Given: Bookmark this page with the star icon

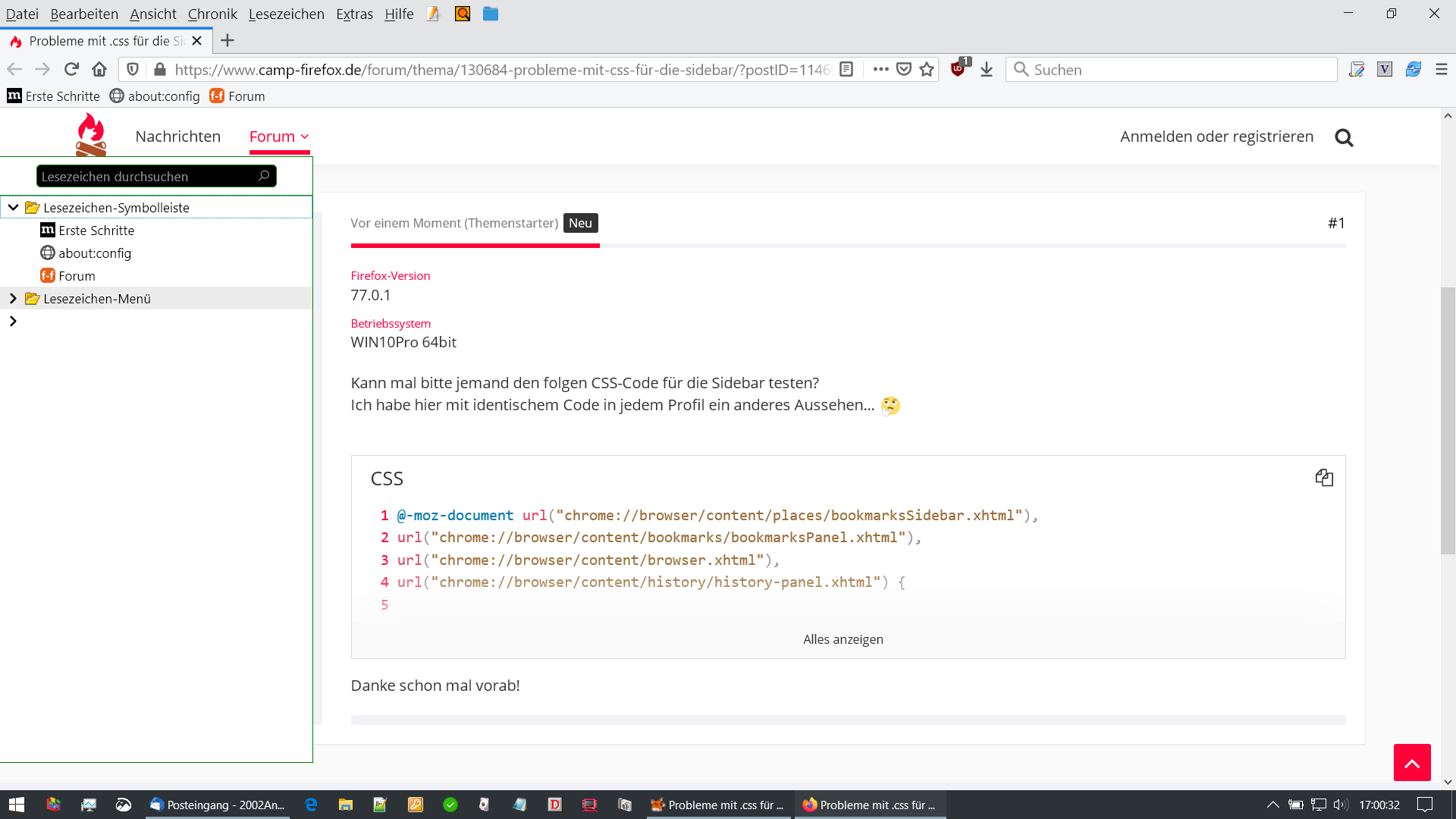Looking at the screenshot, I should [927, 70].
